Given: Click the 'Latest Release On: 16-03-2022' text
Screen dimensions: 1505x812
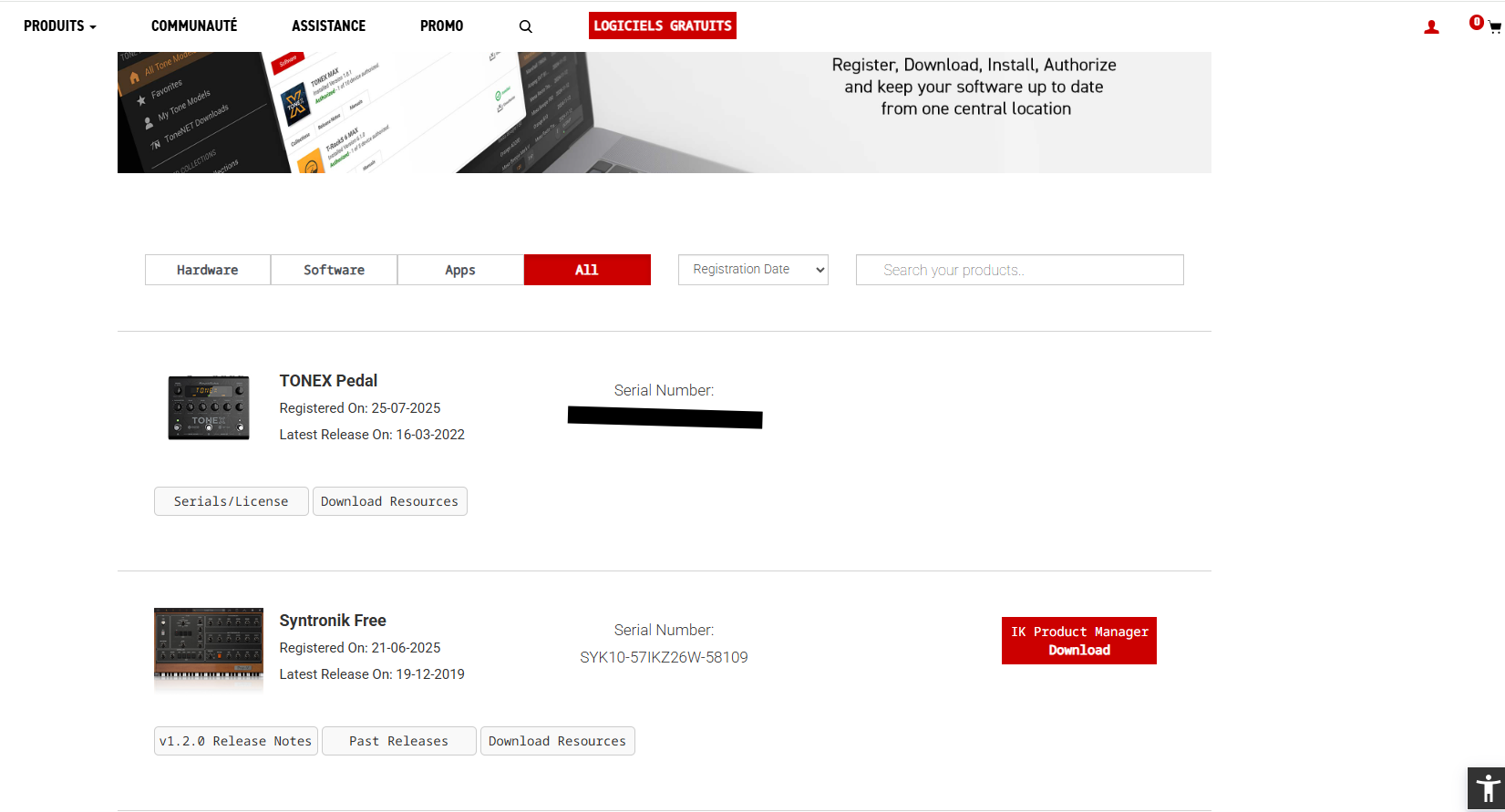Looking at the screenshot, I should click(x=372, y=435).
